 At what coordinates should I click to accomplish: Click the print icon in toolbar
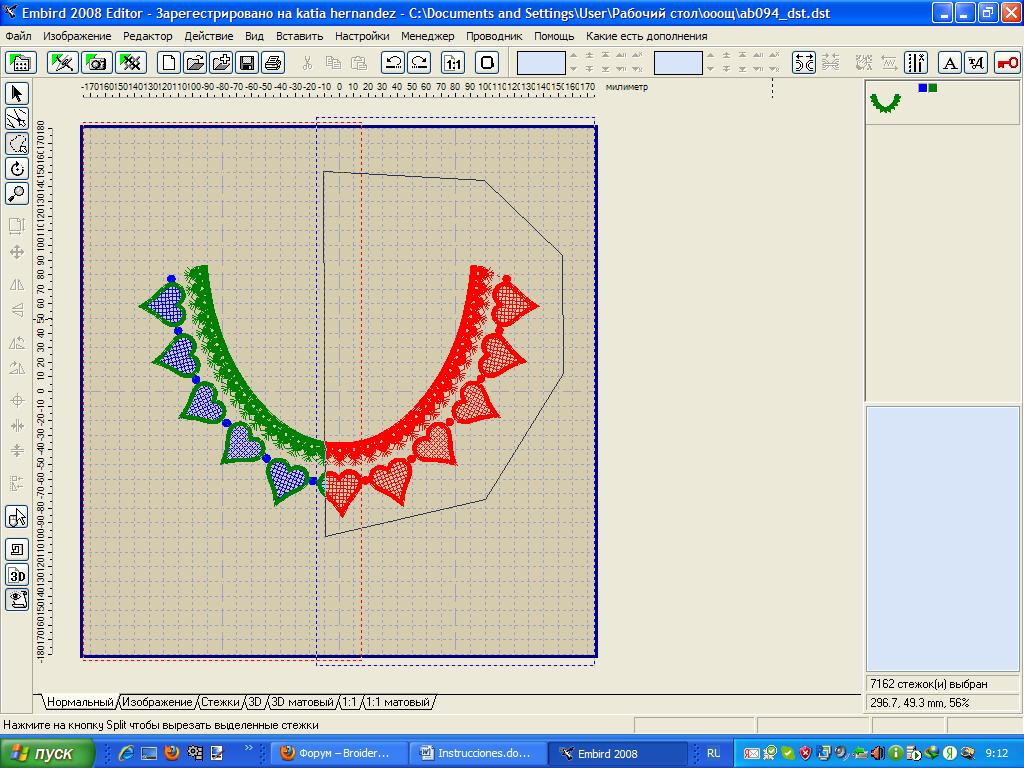pos(272,63)
